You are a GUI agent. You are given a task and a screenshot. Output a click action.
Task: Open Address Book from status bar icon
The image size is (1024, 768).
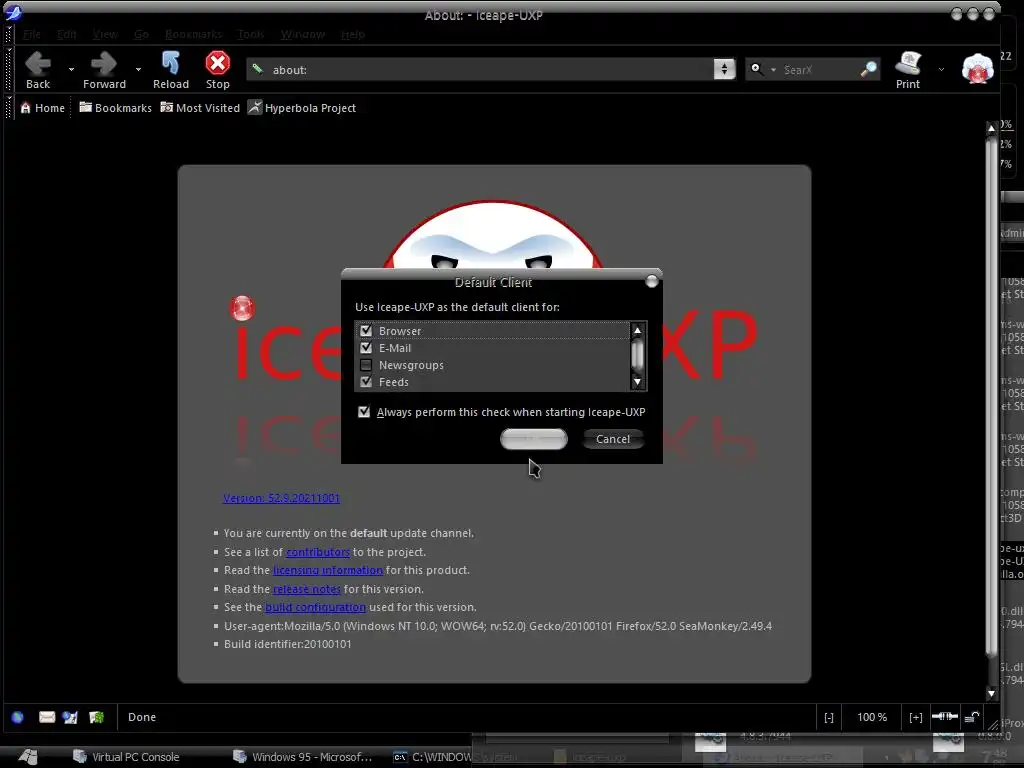(x=97, y=717)
